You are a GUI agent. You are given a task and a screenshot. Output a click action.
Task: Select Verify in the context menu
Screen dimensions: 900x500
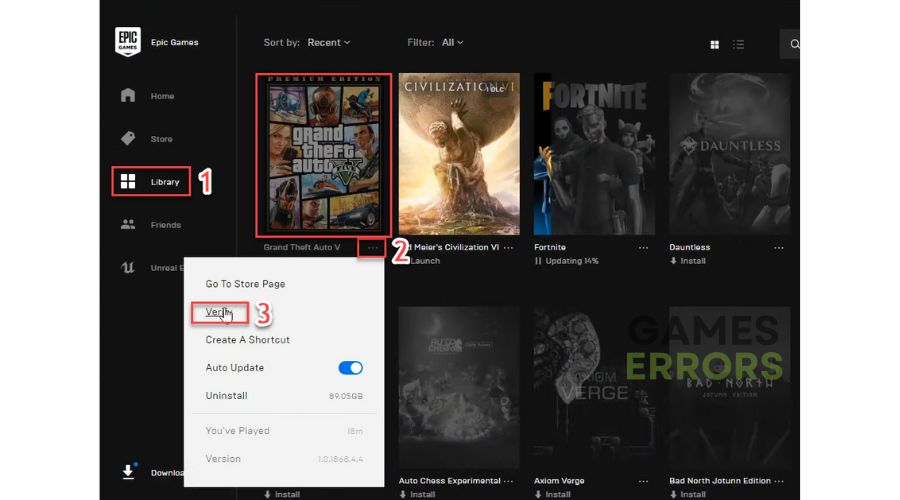[x=219, y=312]
